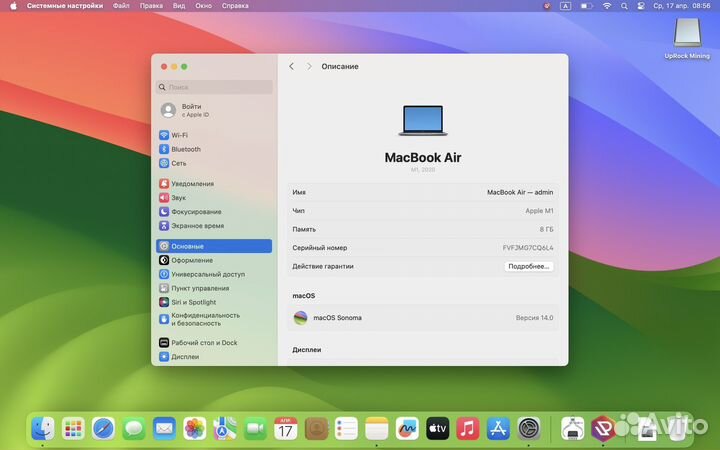Viewport: 720px width, 450px height.
Task: Open Экранное время settings
Action: coord(214,225)
